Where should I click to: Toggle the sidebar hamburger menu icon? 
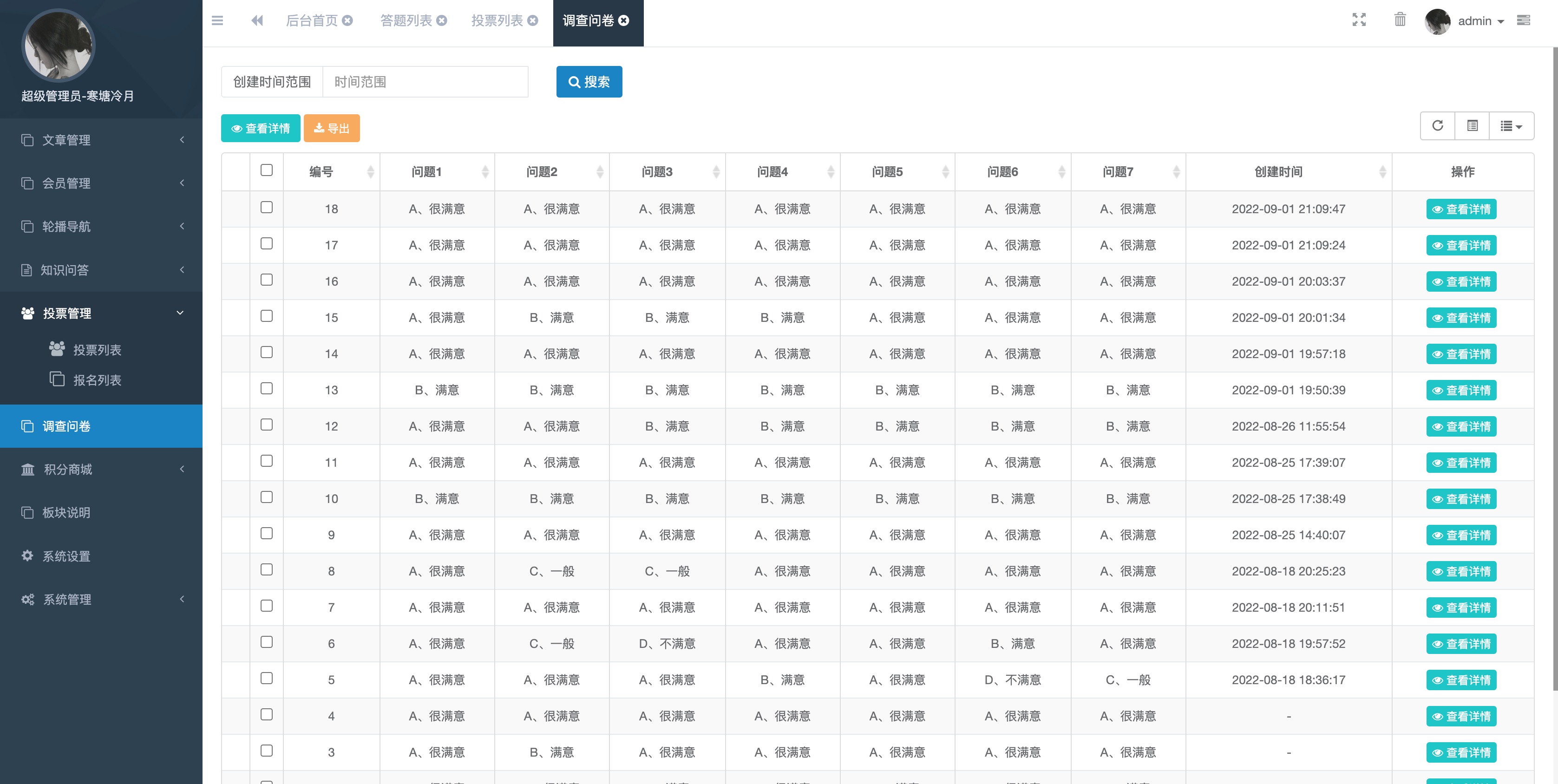pyautogui.click(x=217, y=20)
